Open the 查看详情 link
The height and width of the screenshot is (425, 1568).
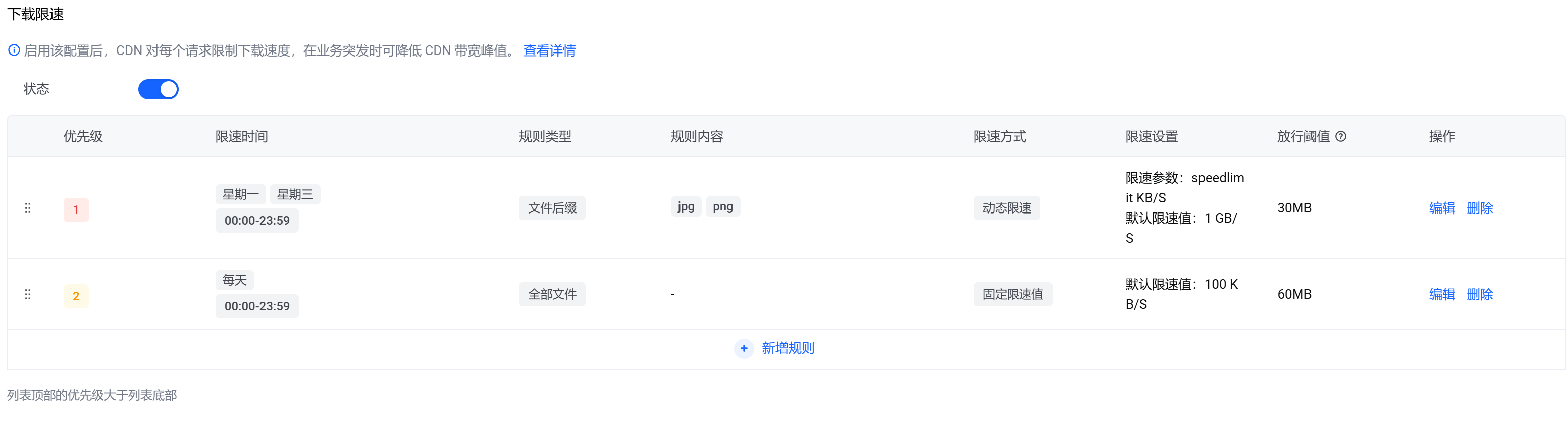[549, 50]
